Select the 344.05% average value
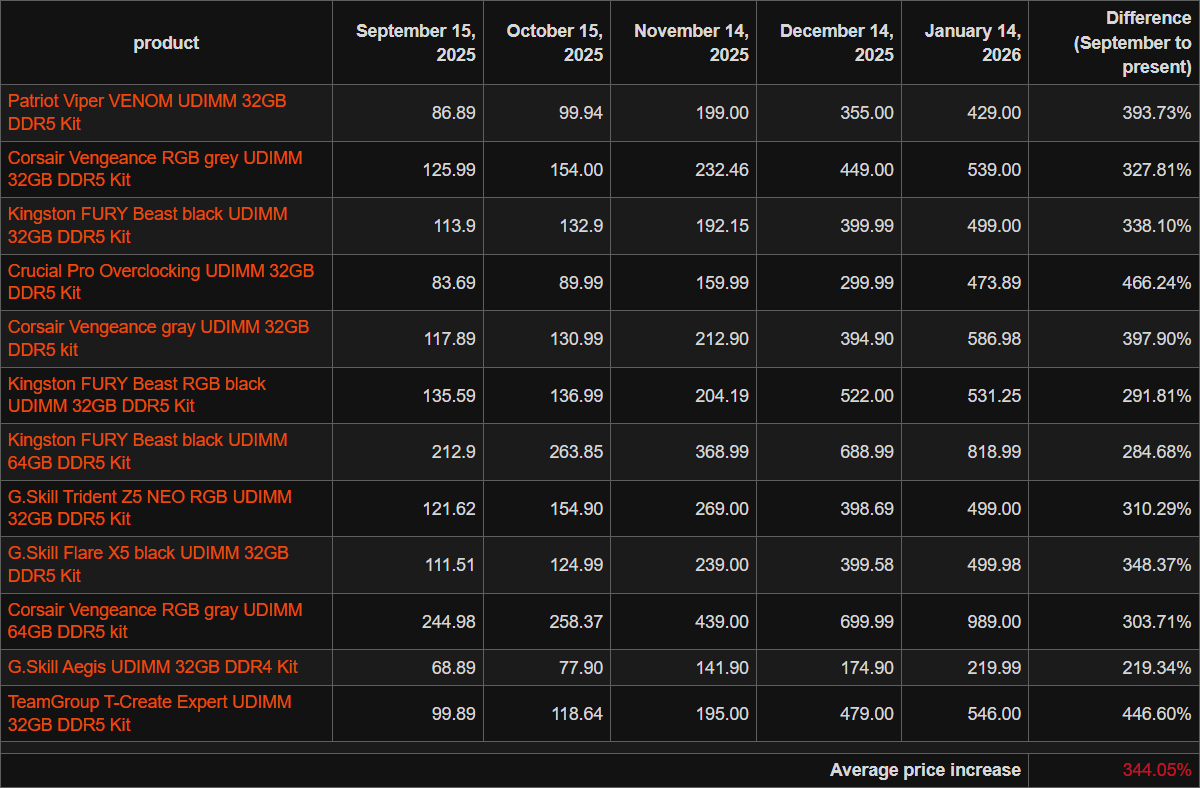 click(1157, 770)
